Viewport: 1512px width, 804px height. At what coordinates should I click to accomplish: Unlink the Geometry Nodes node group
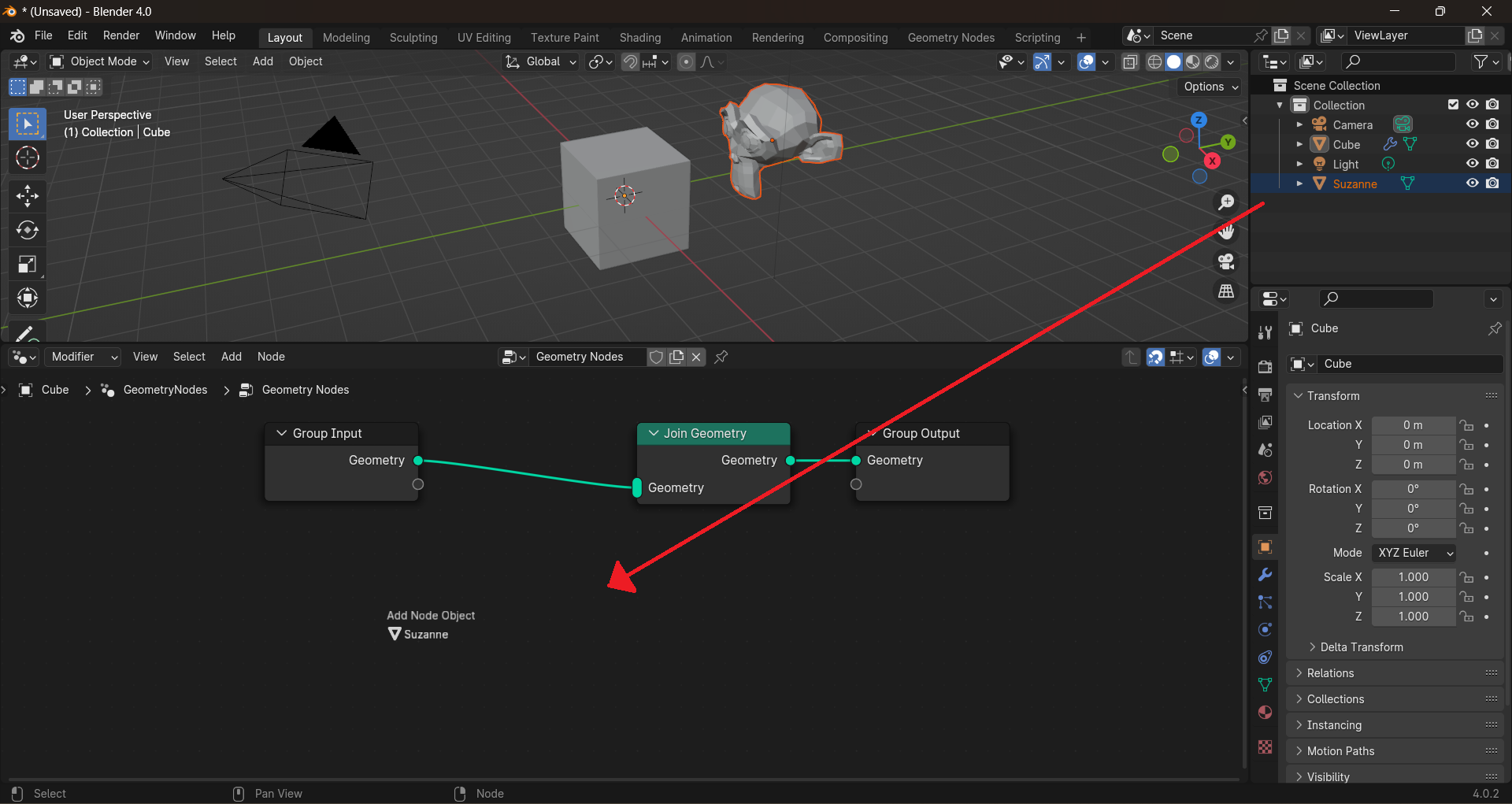tap(696, 357)
